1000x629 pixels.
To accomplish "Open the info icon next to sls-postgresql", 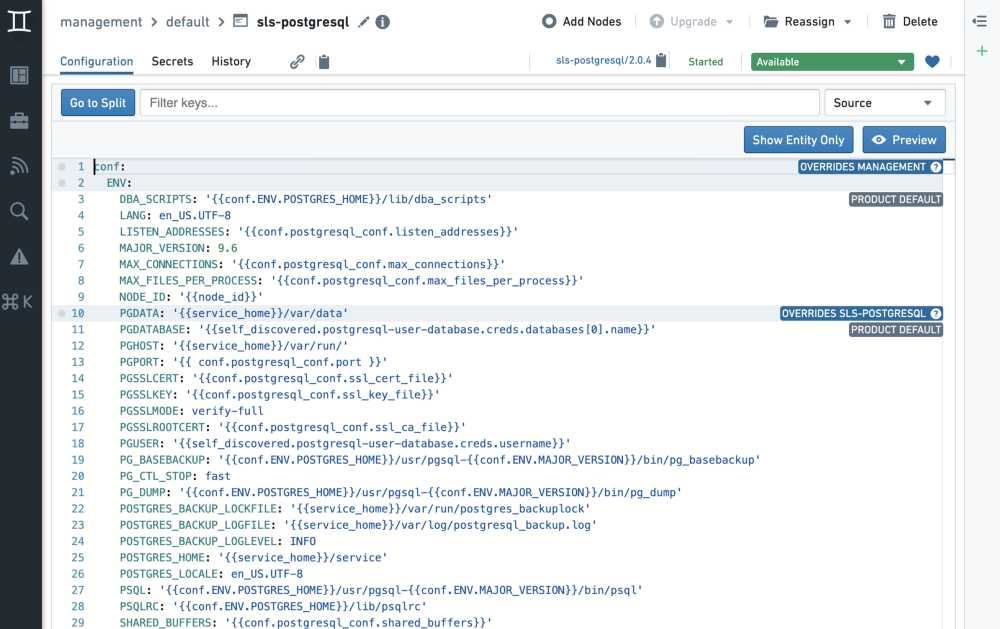I will point(383,22).
